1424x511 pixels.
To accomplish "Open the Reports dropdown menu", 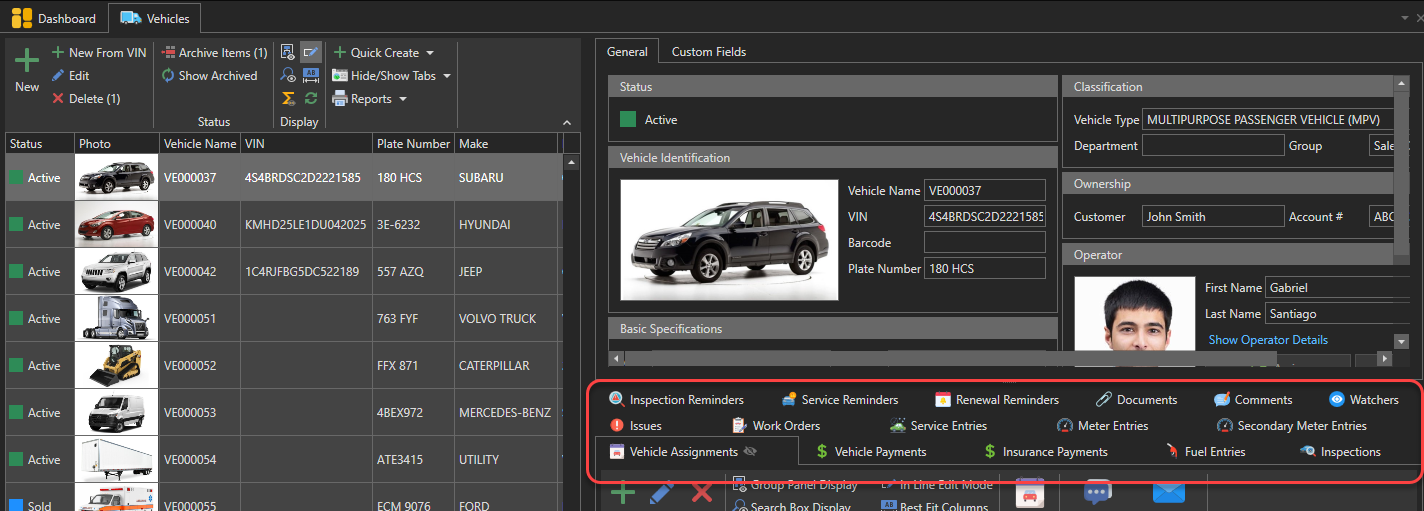I will point(370,99).
